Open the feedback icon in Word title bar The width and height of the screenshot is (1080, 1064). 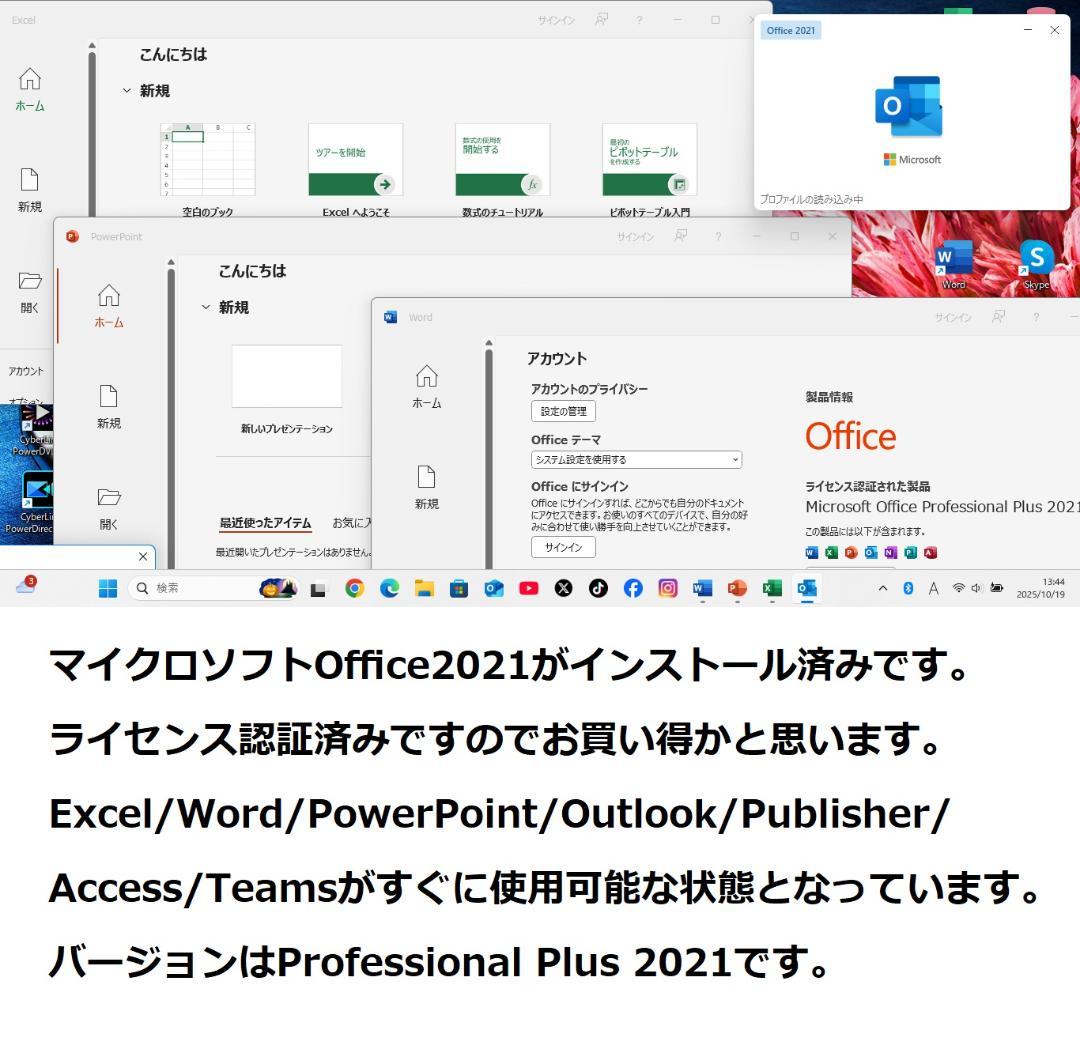click(x=998, y=317)
